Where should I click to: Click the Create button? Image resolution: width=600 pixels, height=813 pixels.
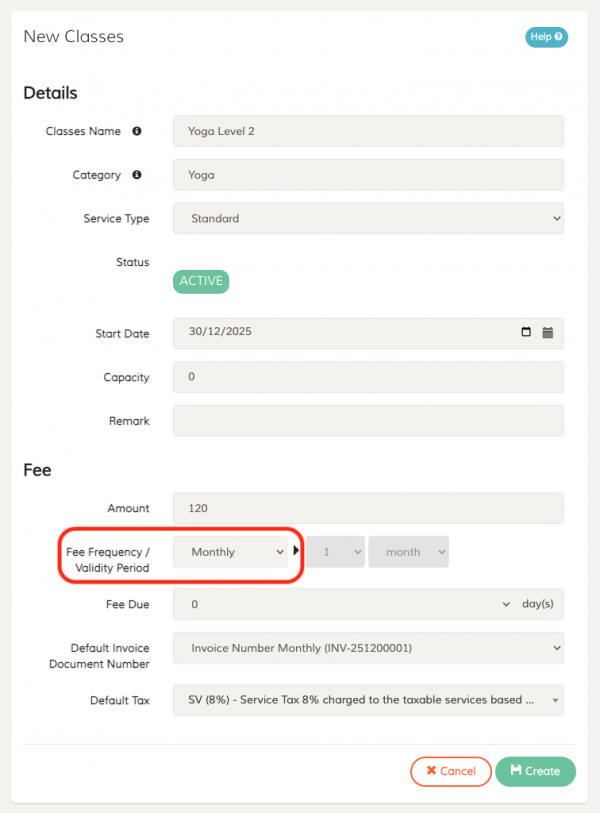(x=535, y=771)
